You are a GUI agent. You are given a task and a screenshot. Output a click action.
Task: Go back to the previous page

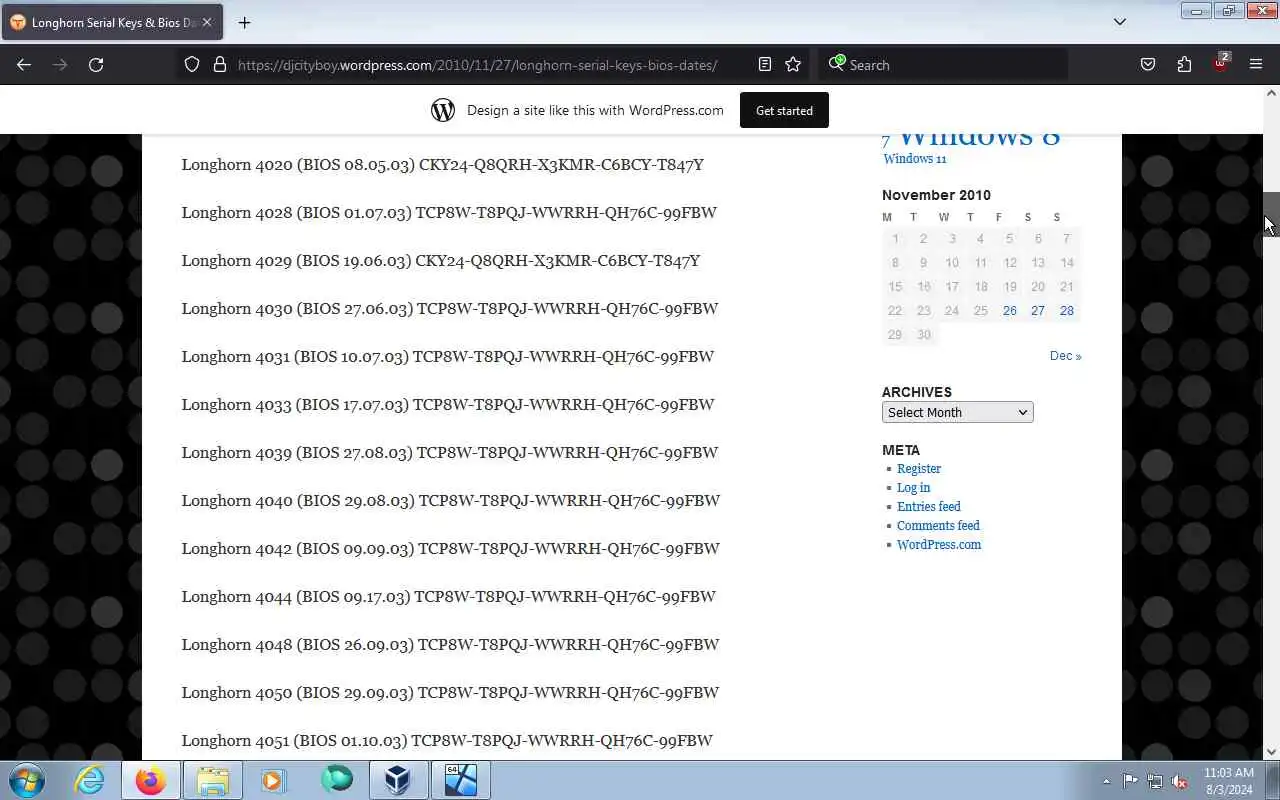tap(24, 64)
